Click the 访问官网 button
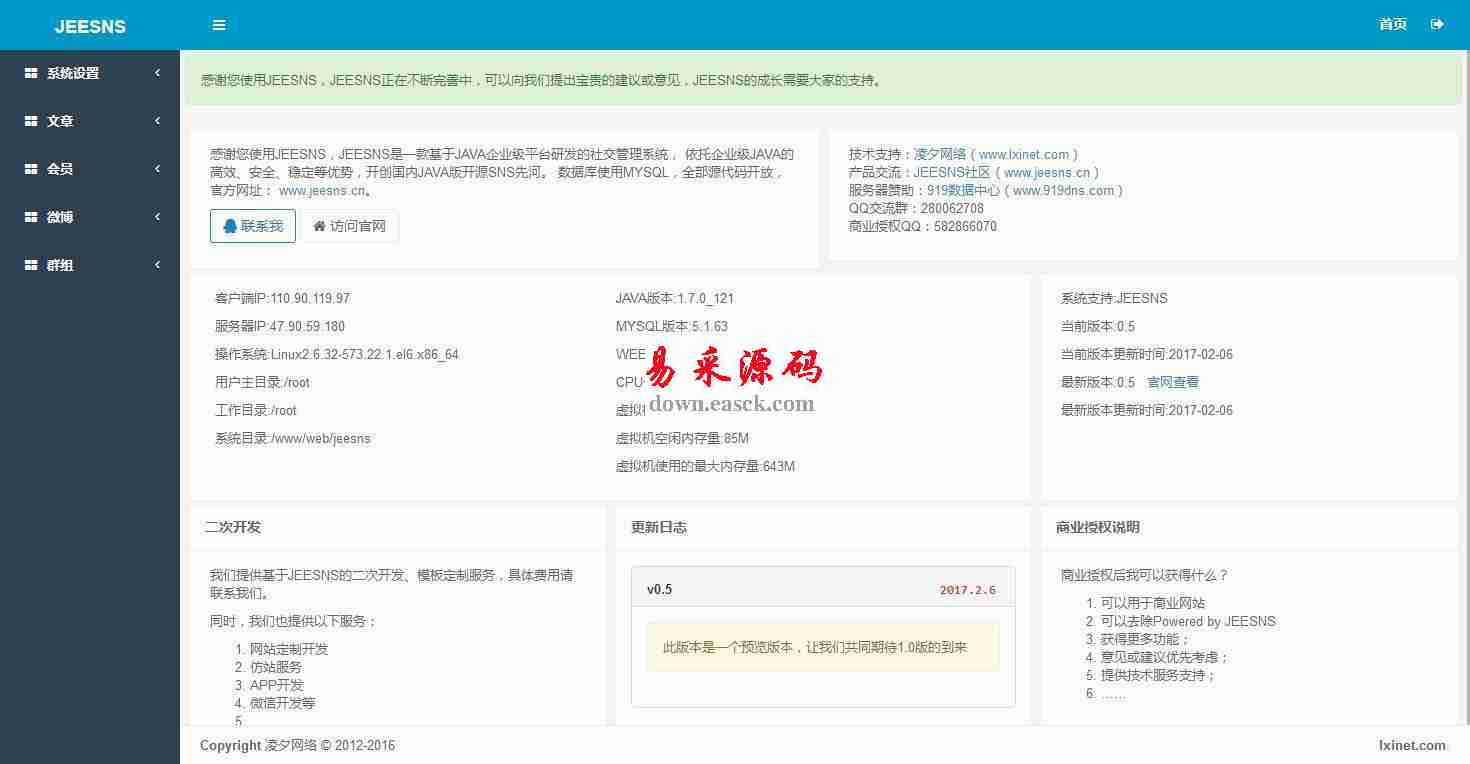The height and width of the screenshot is (764, 1470). (350, 226)
